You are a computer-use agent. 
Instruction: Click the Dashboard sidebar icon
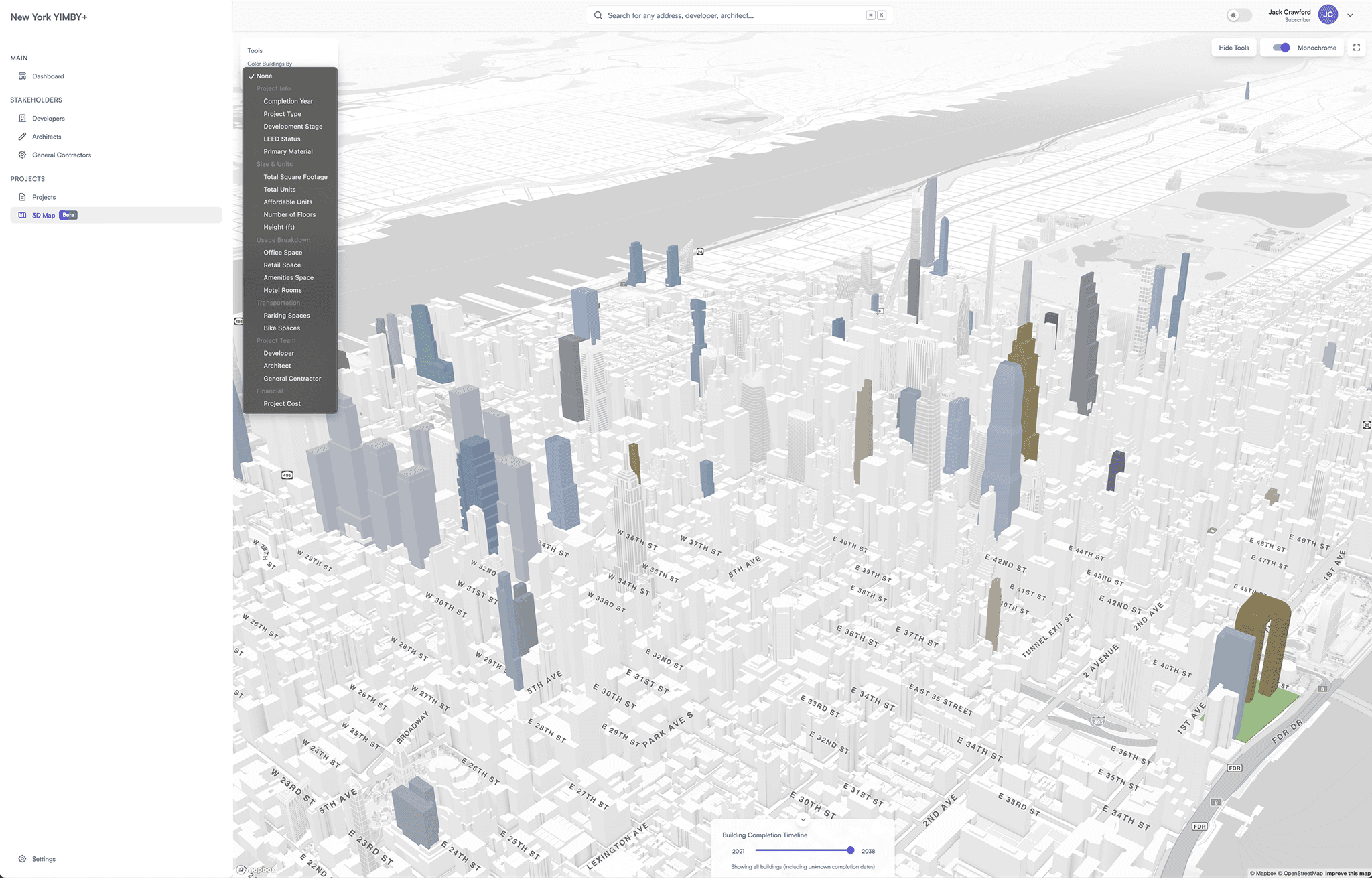coord(22,76)
